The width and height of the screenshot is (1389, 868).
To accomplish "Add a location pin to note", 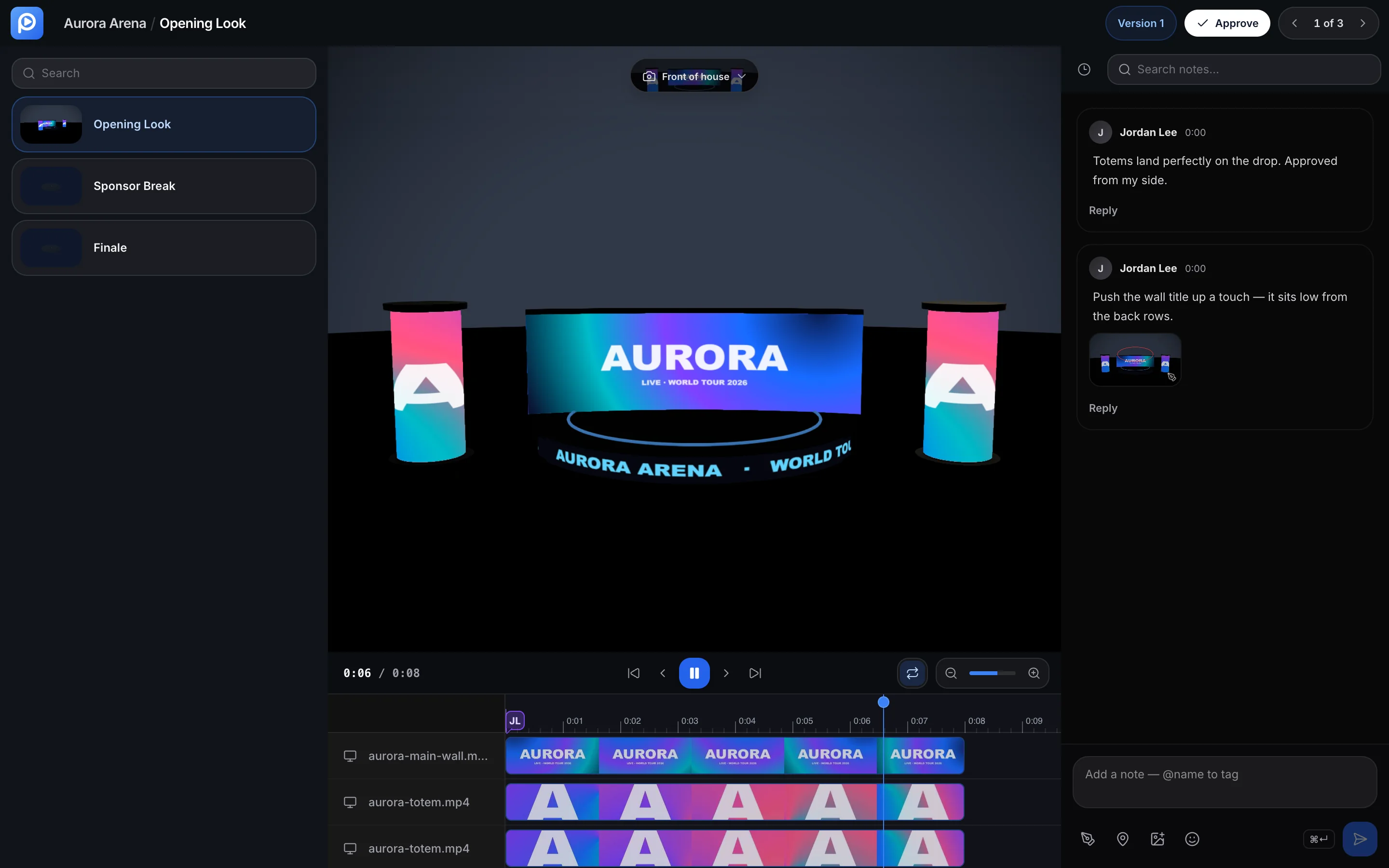I will click(1123, 839).
